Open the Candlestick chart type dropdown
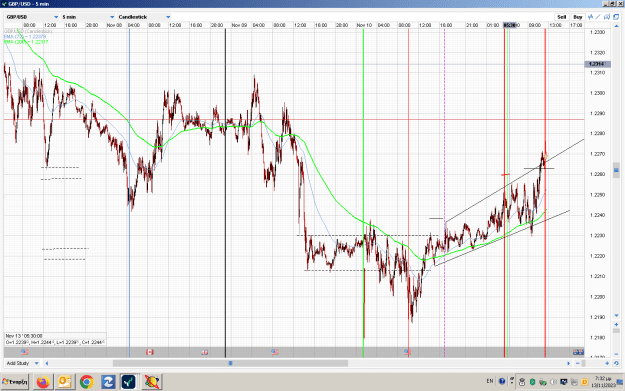Screen dimensions: 625x391 click(144, 17)
